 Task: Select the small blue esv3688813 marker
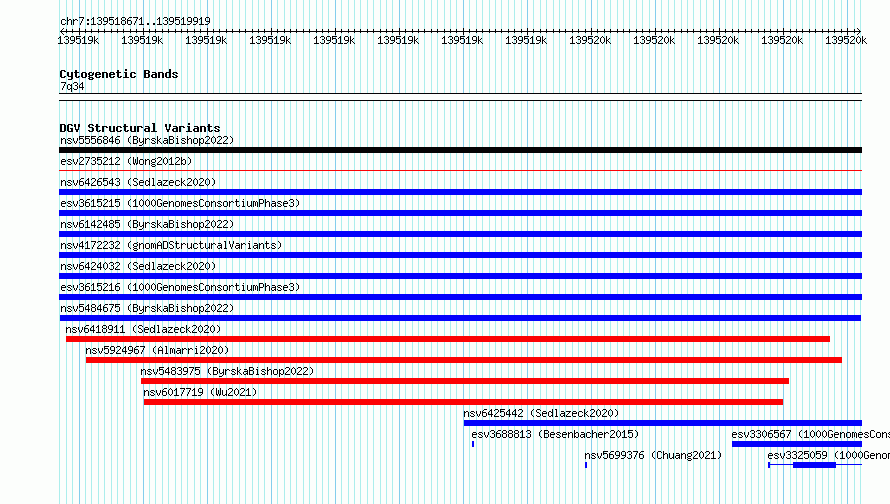(x=473, y=444)
